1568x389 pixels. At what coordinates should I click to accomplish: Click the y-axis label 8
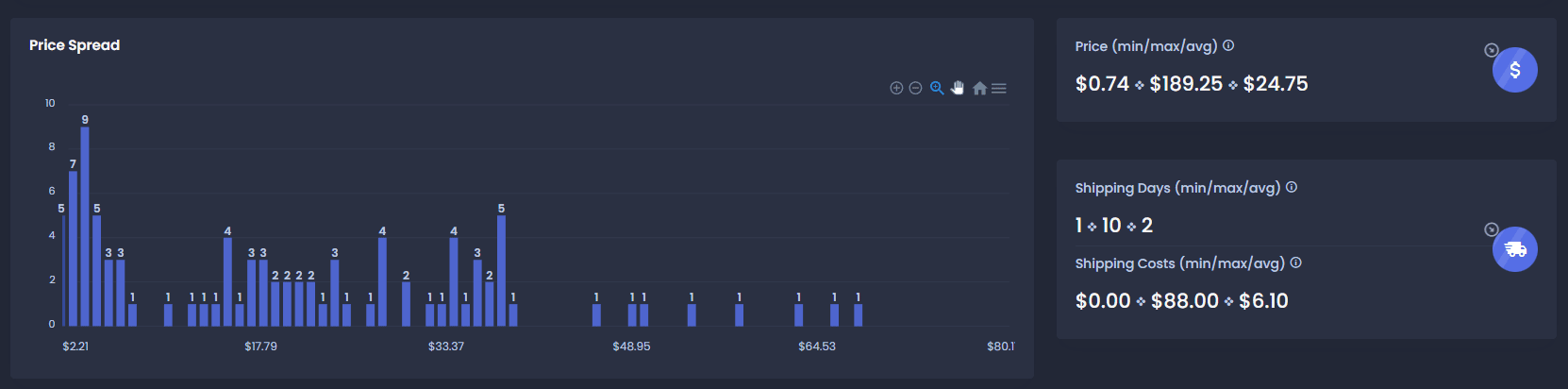[x=52, y=146]
